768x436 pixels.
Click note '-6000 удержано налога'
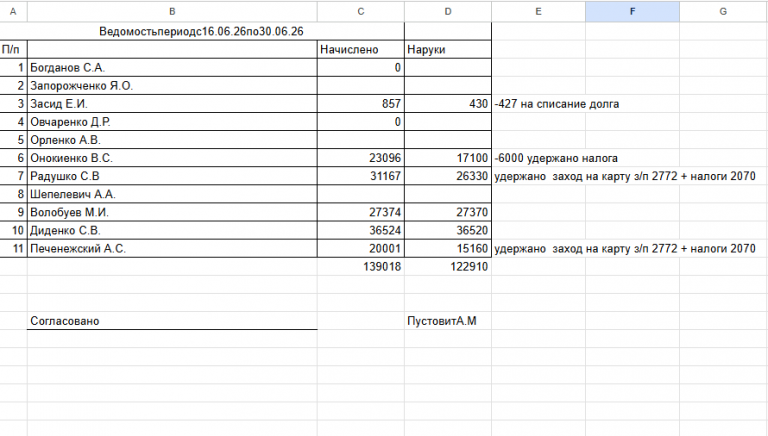point(556,158)
